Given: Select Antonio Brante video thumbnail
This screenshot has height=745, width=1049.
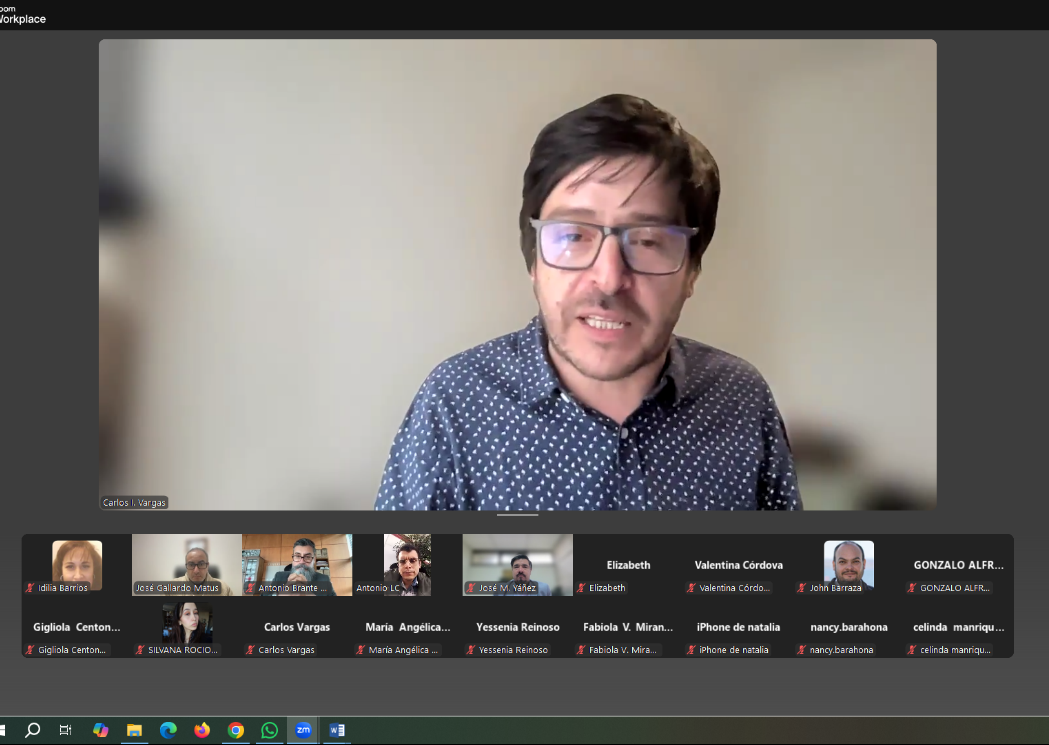Looking at the screenshot, I should pyautogui.click(x=297, y=564).
